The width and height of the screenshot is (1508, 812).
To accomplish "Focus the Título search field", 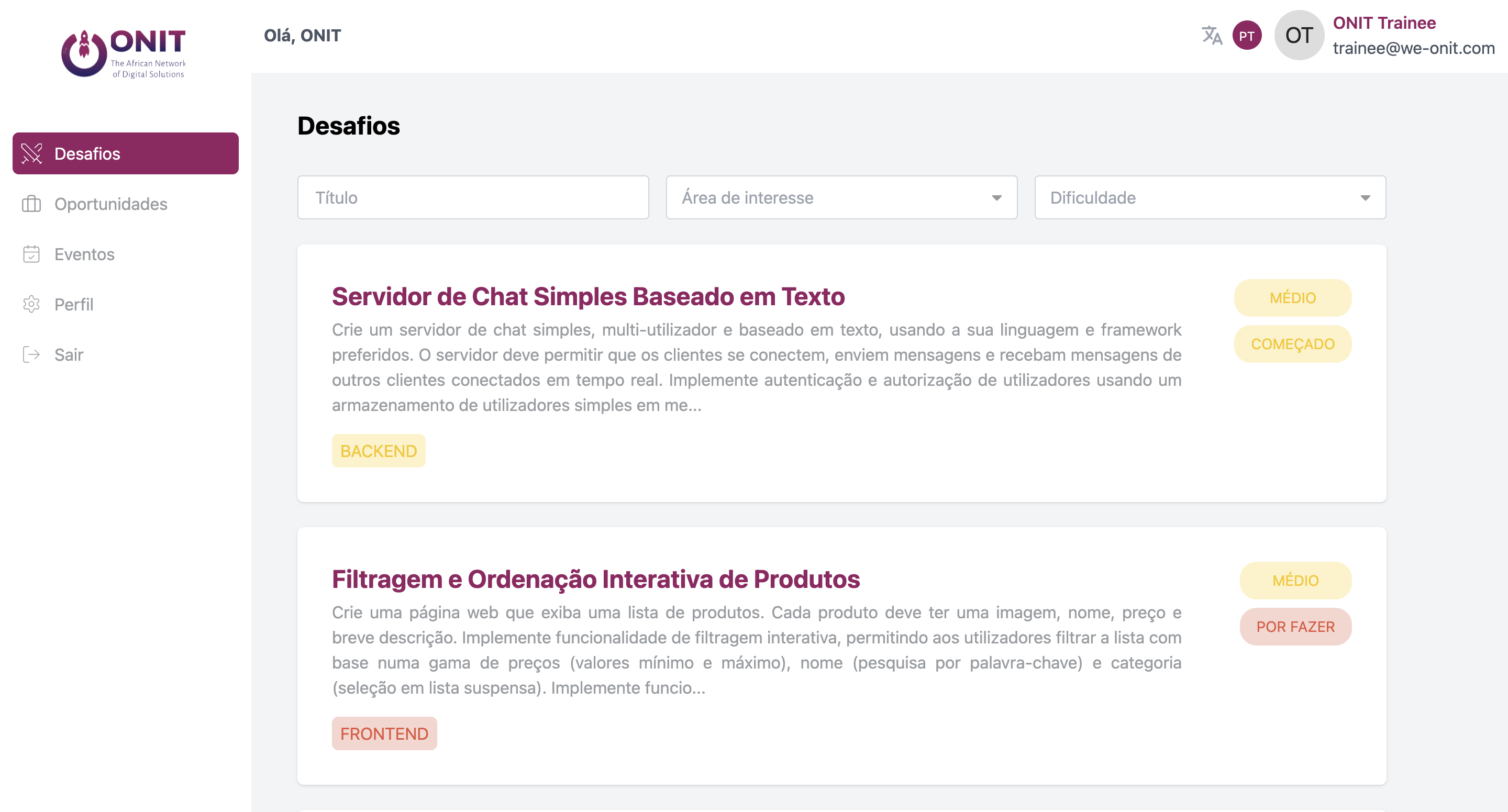I will click(x=473, y=197).
